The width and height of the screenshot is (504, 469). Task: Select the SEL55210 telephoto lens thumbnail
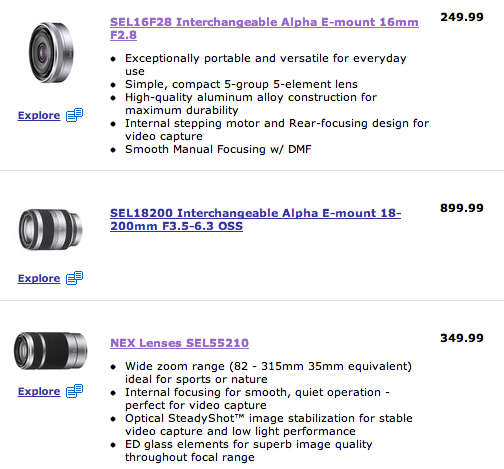pos(50,351)
